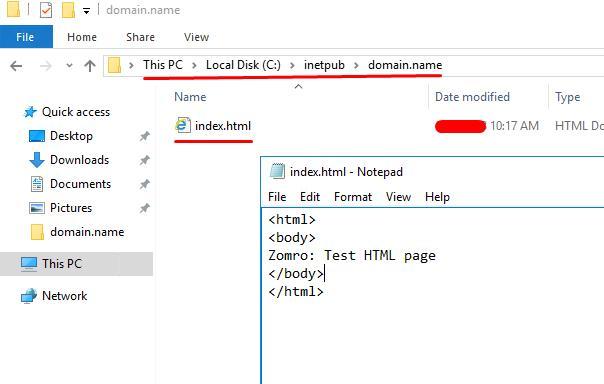Viewport: 604px width, 384px height.
Task: Expand chevron after inetpub in breadcrumb
Action: [356, 65]
